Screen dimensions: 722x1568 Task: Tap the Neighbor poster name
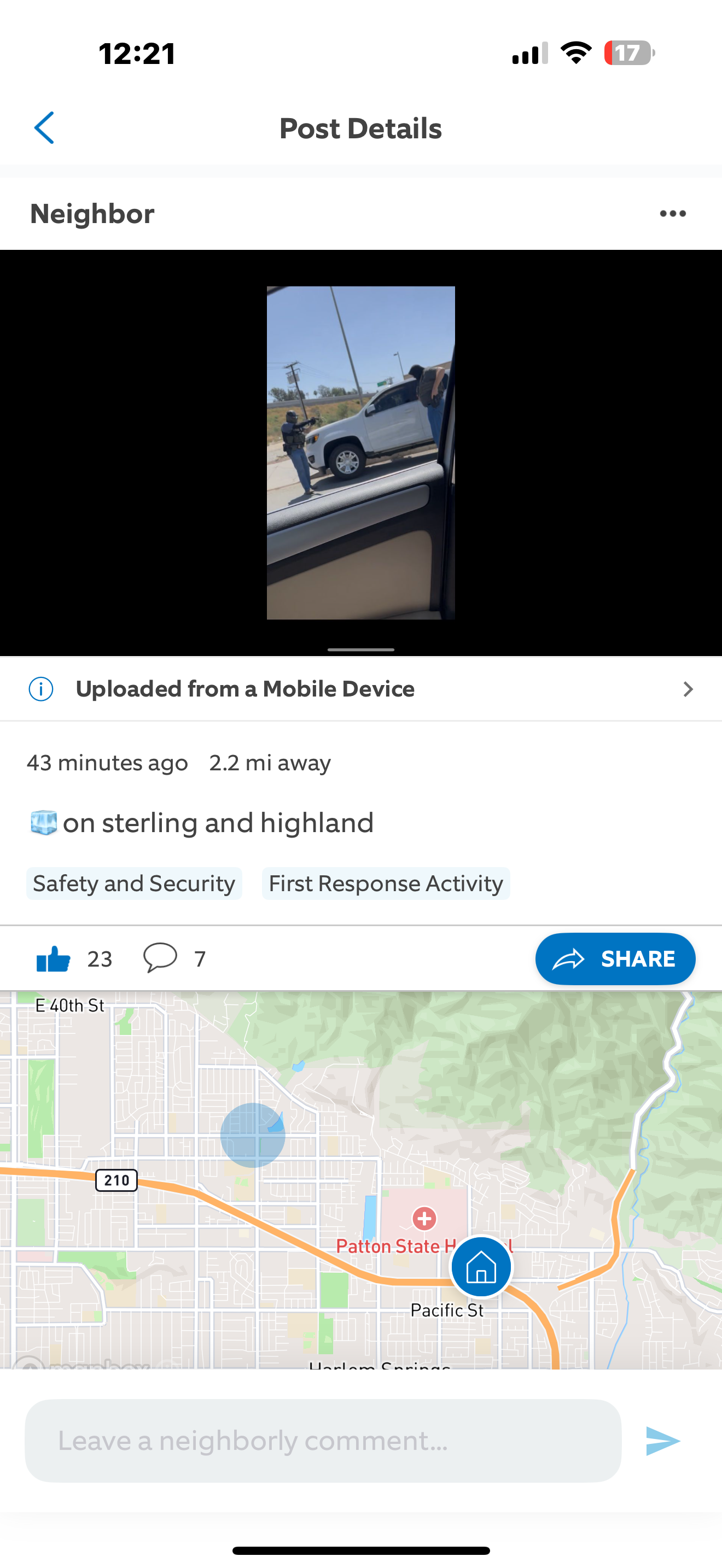coord(92,214)
